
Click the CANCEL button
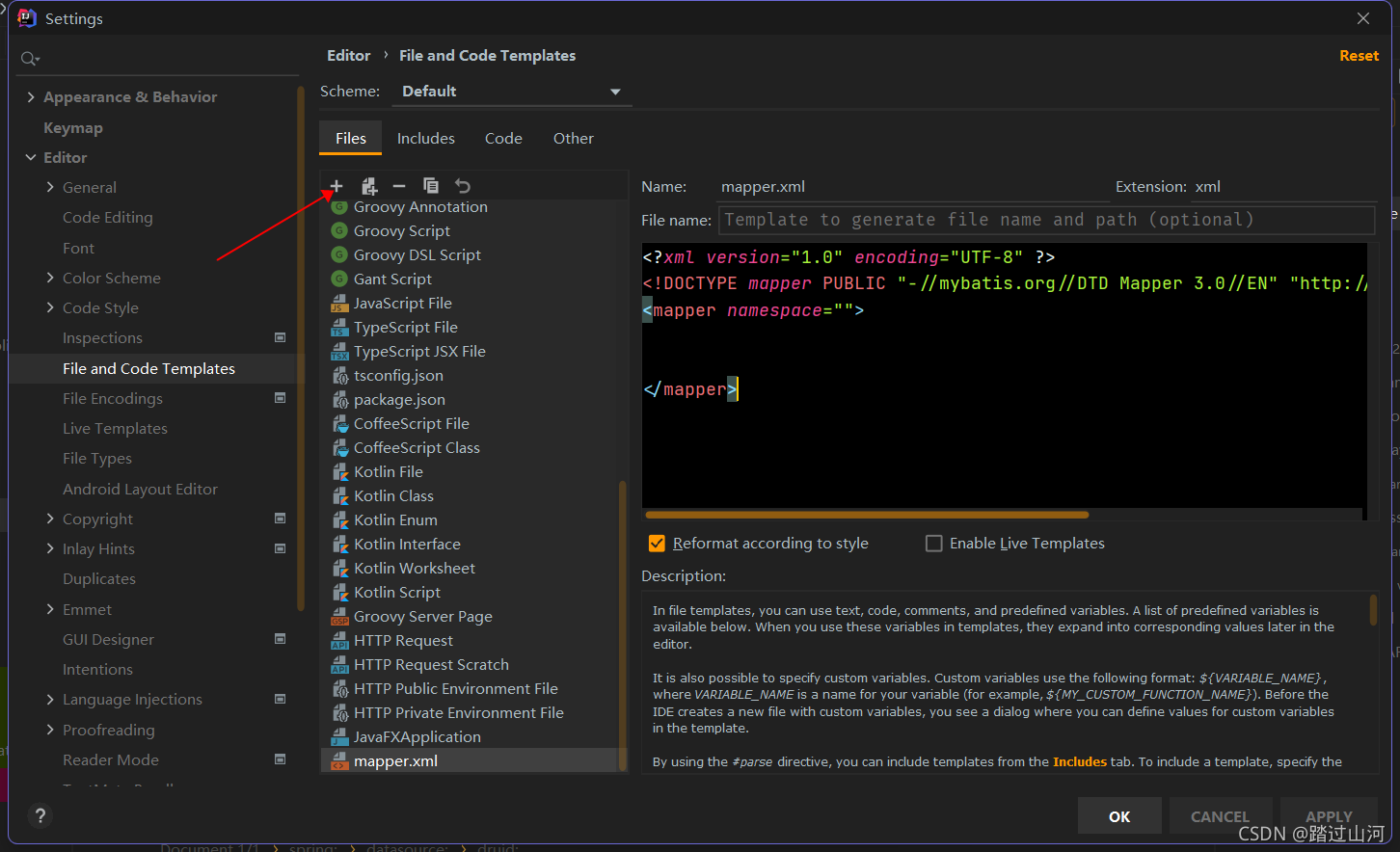click(1220, 816)
